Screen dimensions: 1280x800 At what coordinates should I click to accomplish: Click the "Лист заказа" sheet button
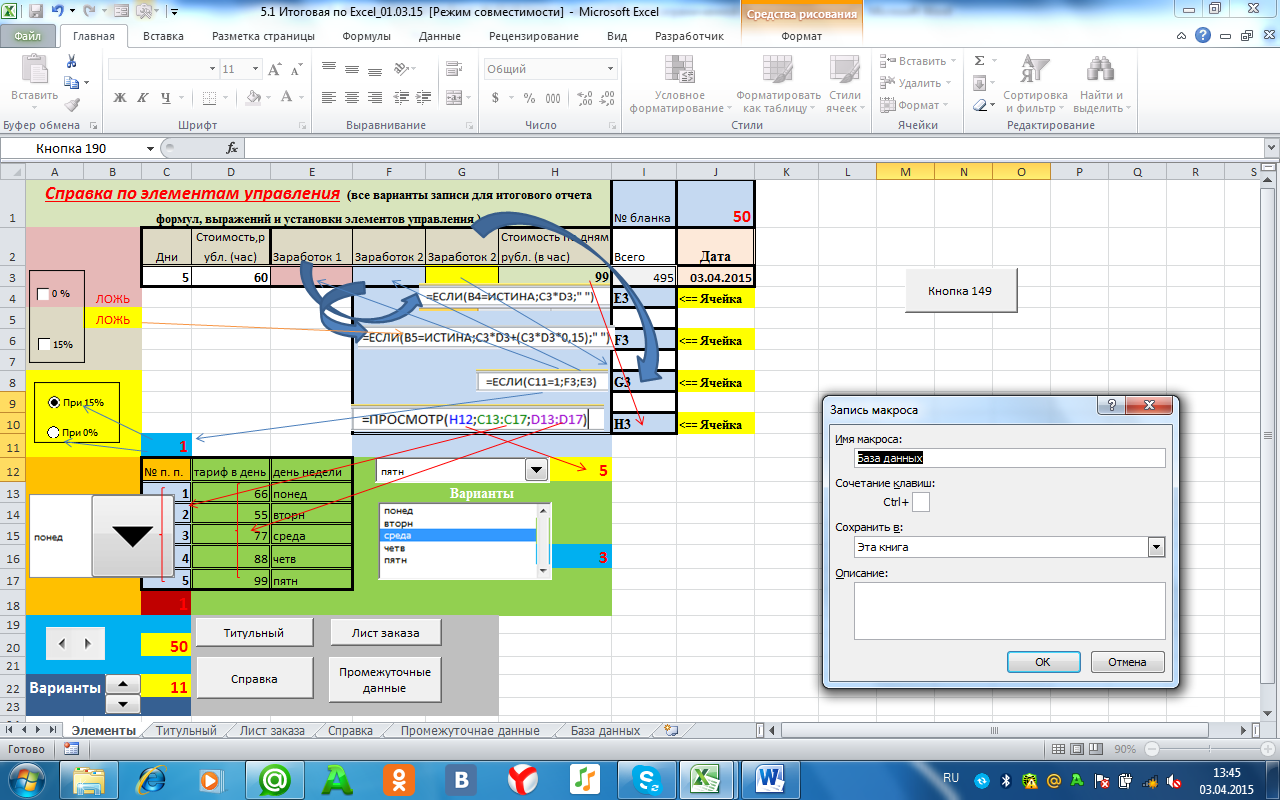[x=384, y=633]
